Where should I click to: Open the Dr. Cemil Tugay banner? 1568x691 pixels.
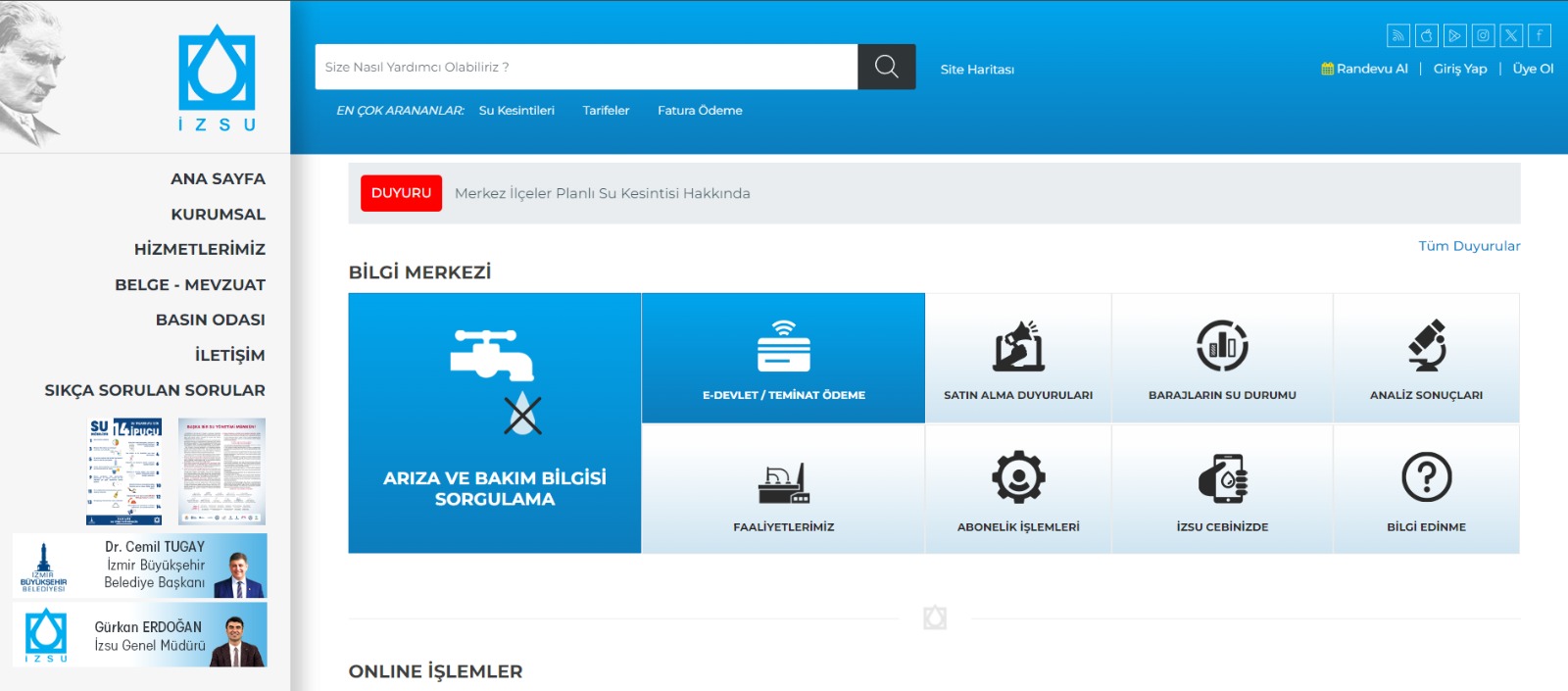coord(140,566)
